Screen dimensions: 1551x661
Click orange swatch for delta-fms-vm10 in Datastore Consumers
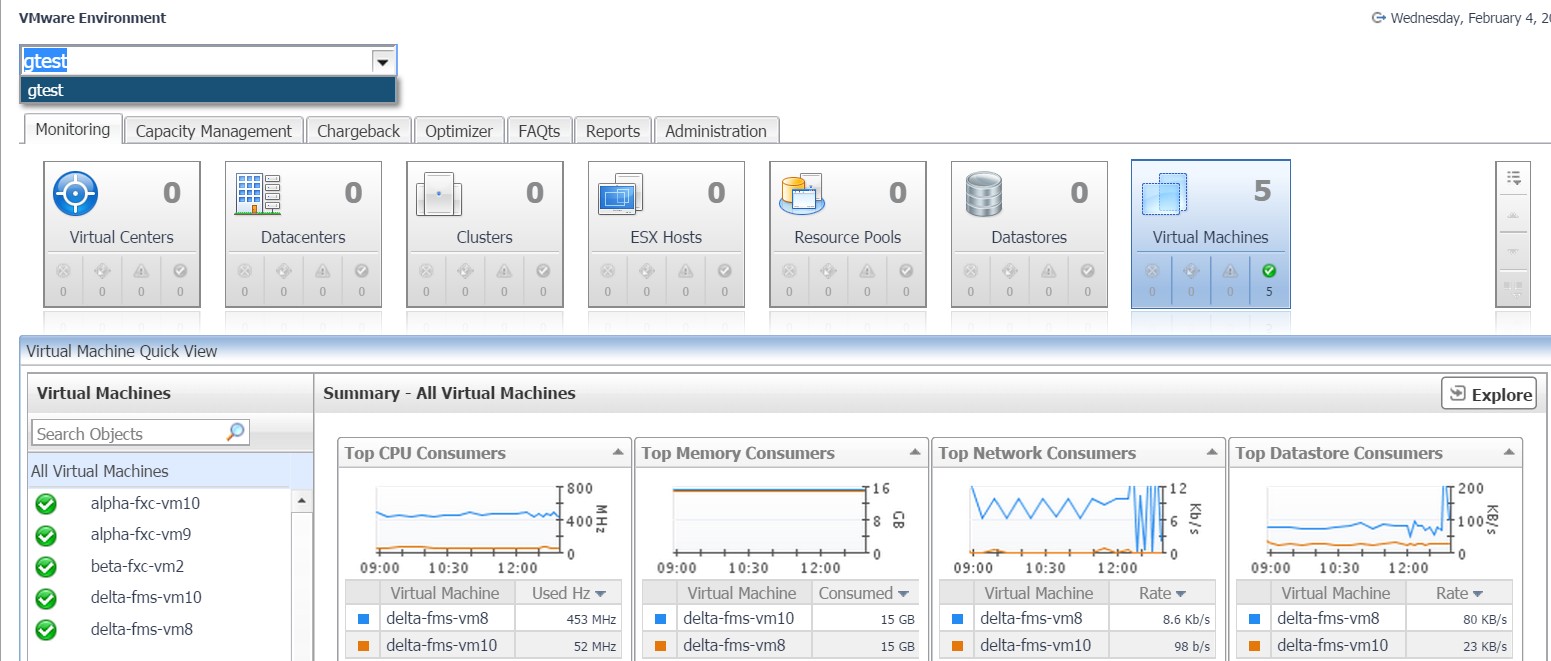click(1254, 646)
